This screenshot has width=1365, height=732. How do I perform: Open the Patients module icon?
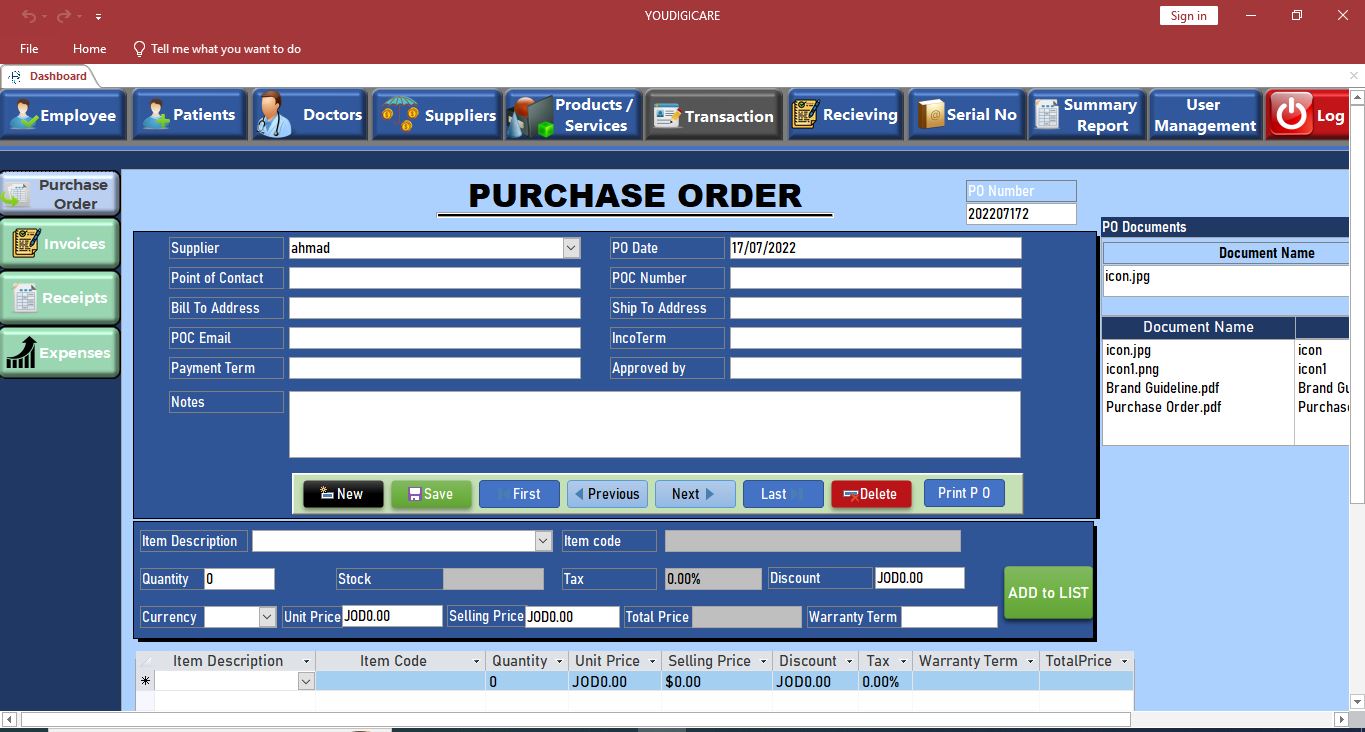pos(156,116)
